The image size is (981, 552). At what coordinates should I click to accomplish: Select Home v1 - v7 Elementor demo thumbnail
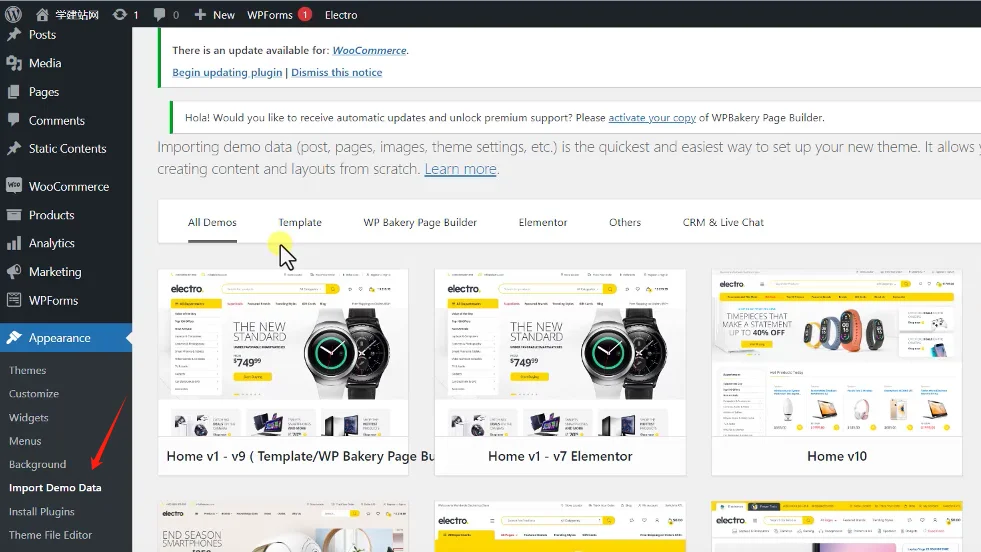click(x=560, y=354)
